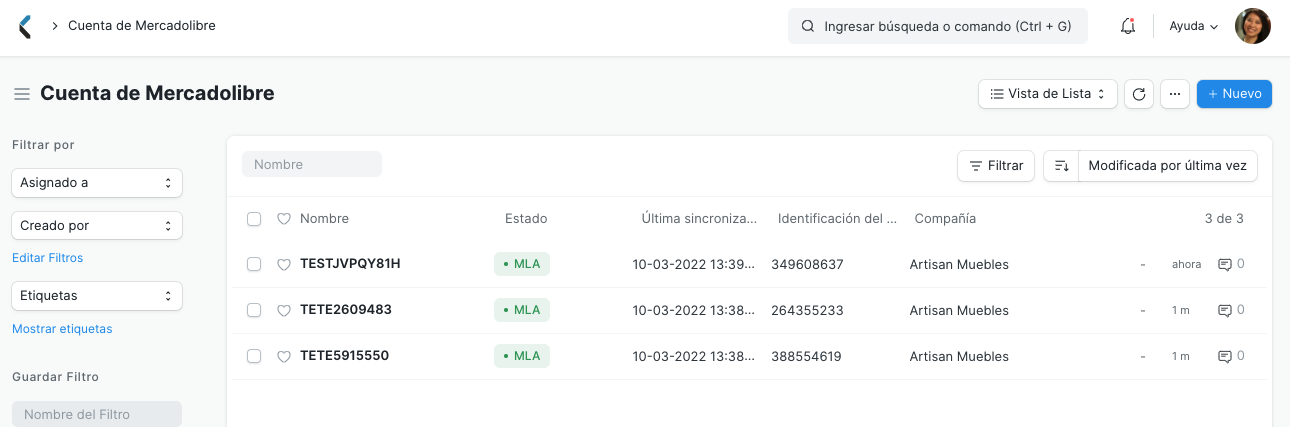Open the Creado por filter dropdown
1290x427 pixels.
click(x=97, y=225)
